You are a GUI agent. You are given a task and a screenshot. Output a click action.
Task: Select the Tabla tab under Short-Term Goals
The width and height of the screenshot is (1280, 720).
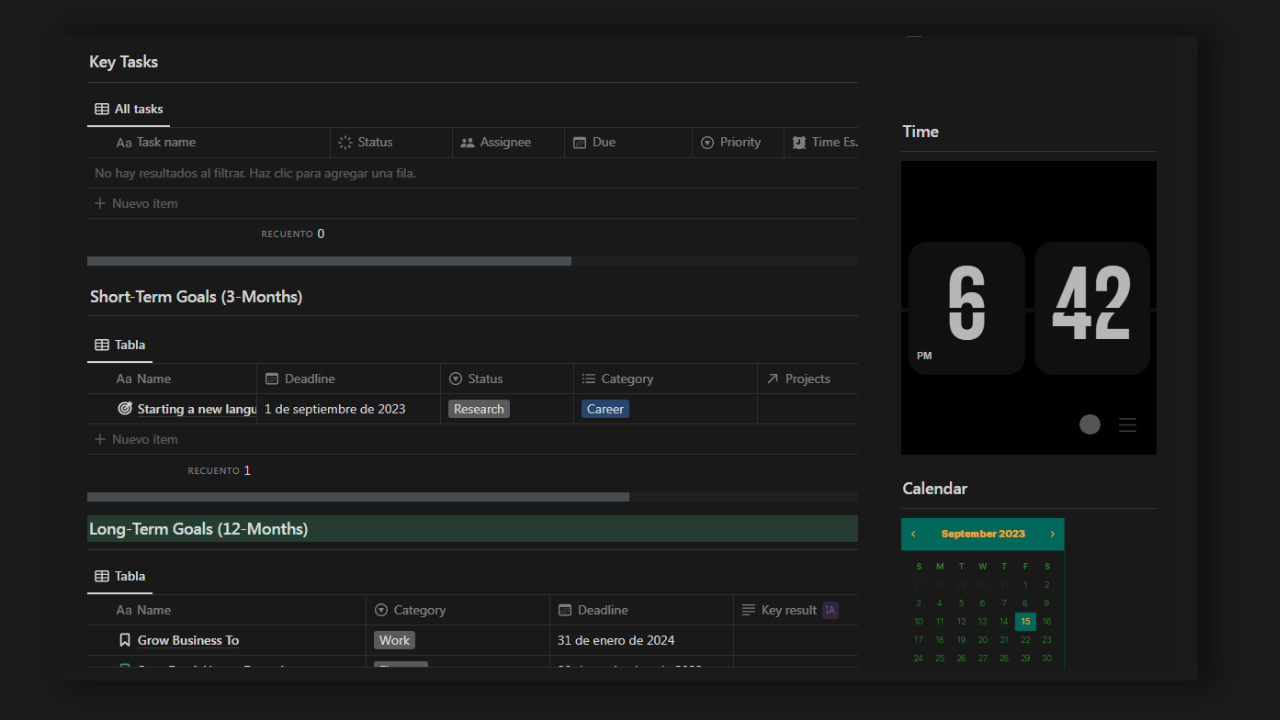click(x=120, y=345)
